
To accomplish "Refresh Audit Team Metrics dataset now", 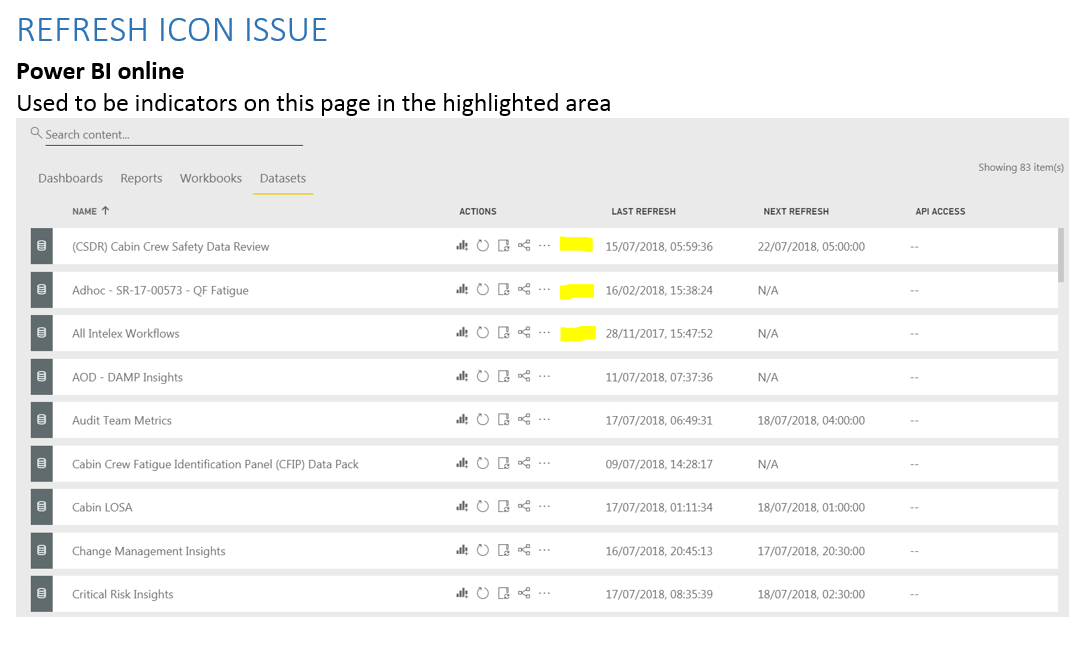I will point(483,419).
